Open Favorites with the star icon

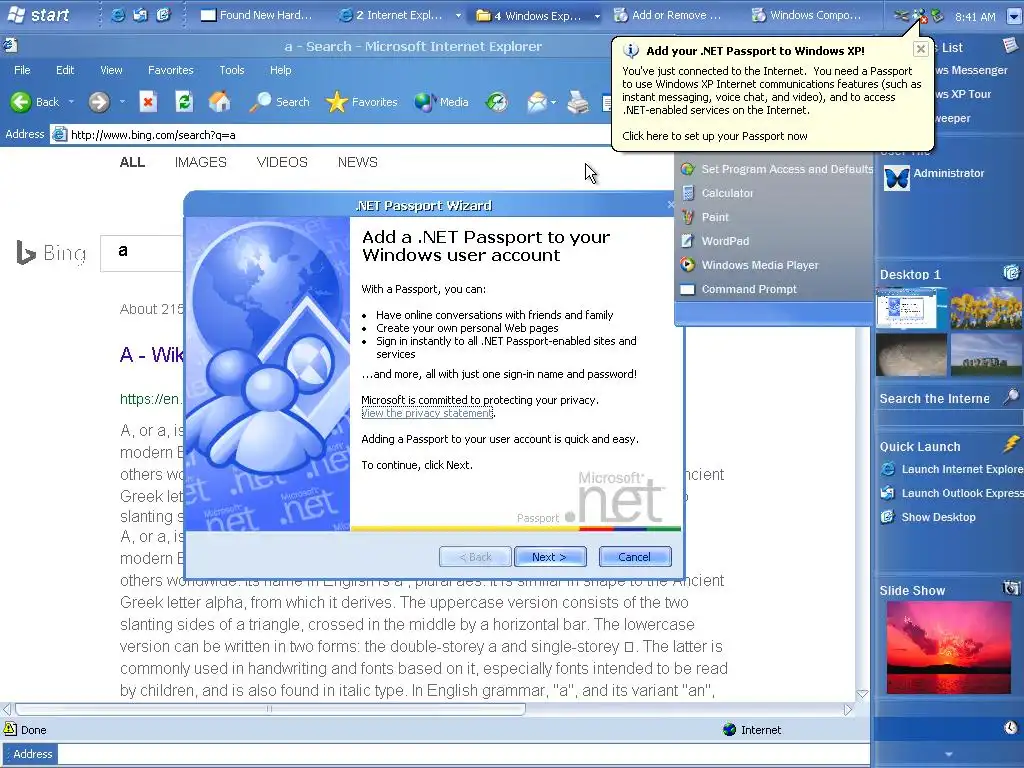[336, 102]
